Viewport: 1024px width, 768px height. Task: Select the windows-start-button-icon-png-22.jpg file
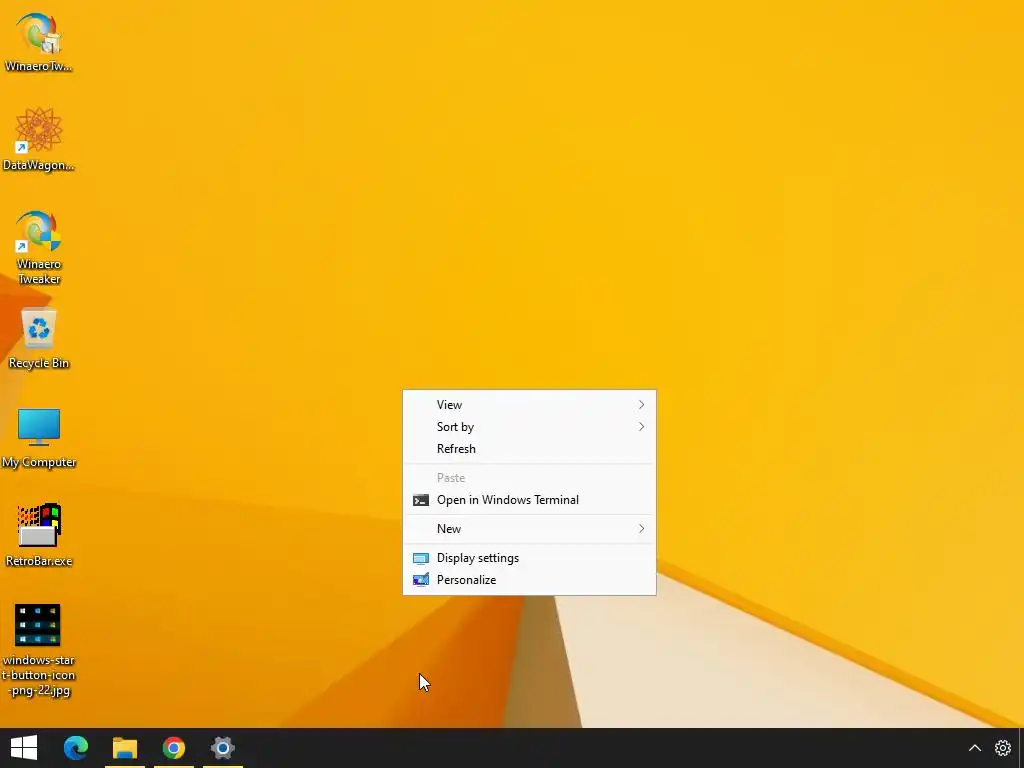[39, 650]
